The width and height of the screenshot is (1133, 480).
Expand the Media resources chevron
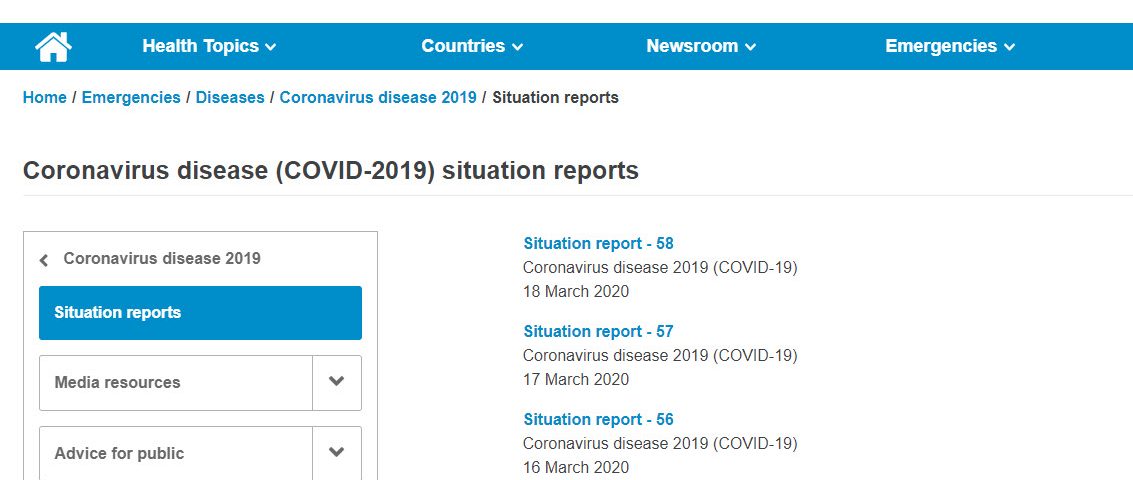337,382
